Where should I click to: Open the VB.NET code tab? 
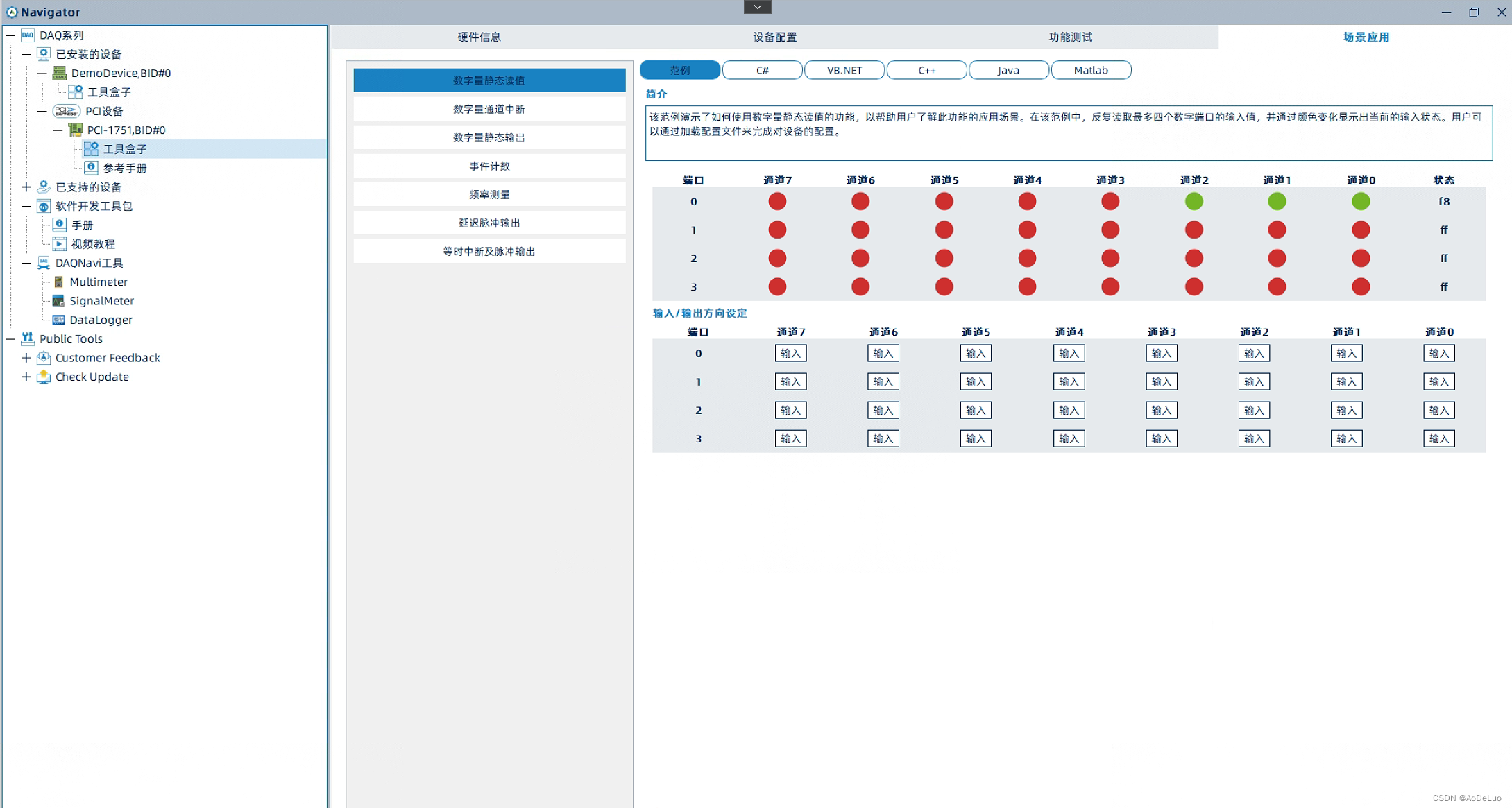(x=844, y=70)
